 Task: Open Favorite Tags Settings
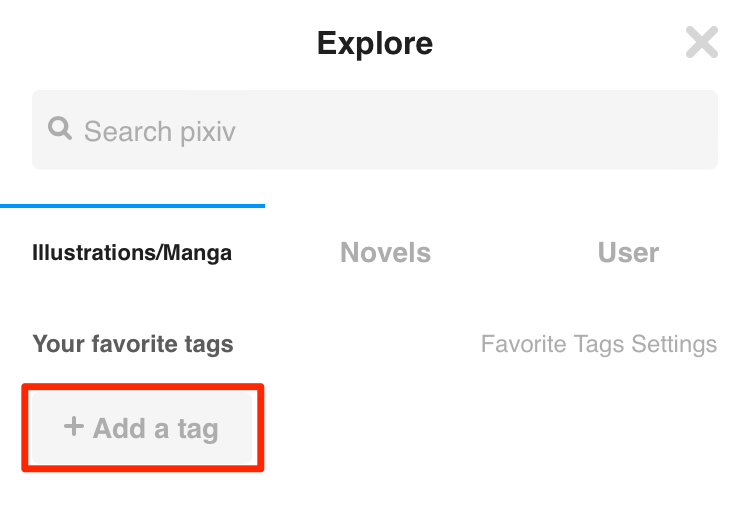pos(599,344)
